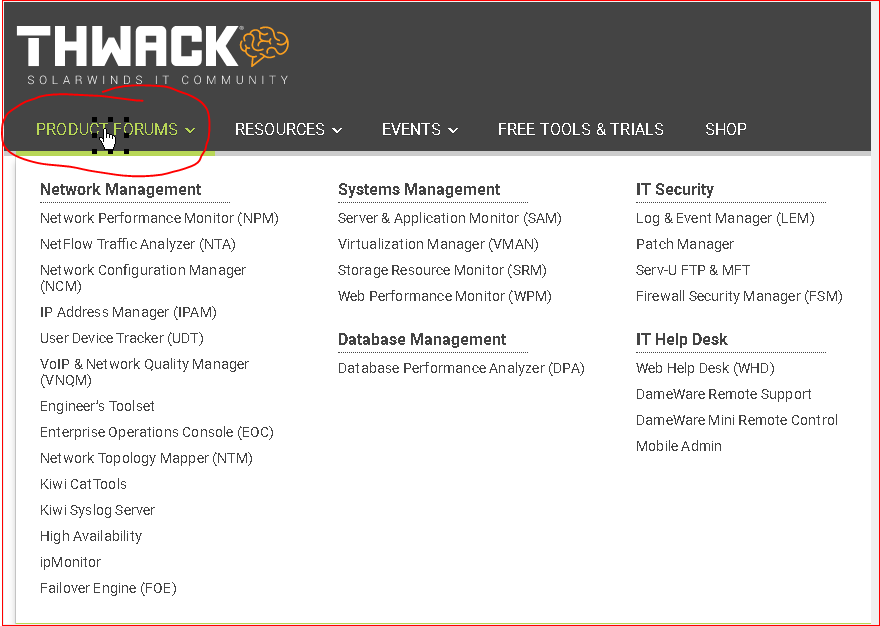880x626 pixels.
Task: Select VoIP & Network Quality Manager (VNQM)
Action: [144, 372]
